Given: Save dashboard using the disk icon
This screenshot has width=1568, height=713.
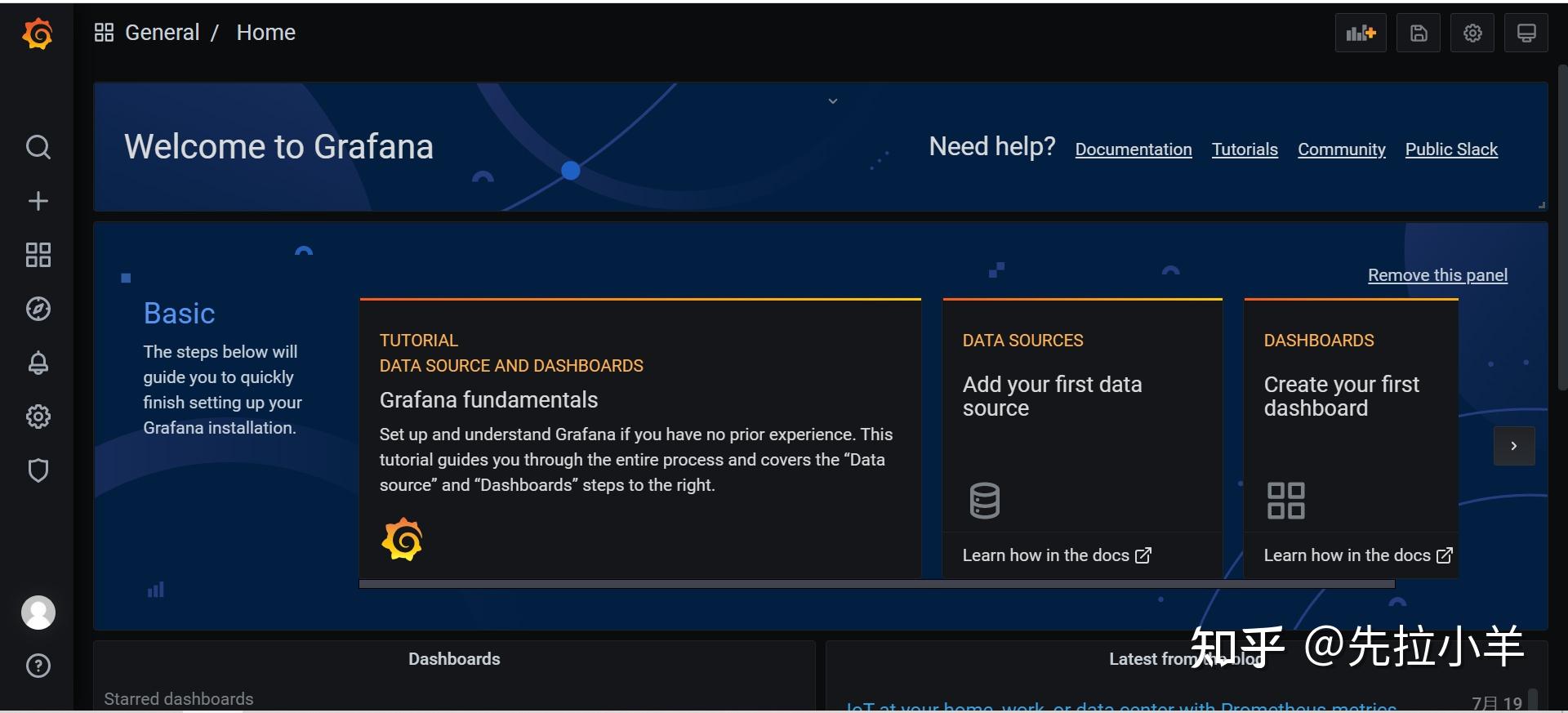Looking at the screenshot, I should (1419, 33).
